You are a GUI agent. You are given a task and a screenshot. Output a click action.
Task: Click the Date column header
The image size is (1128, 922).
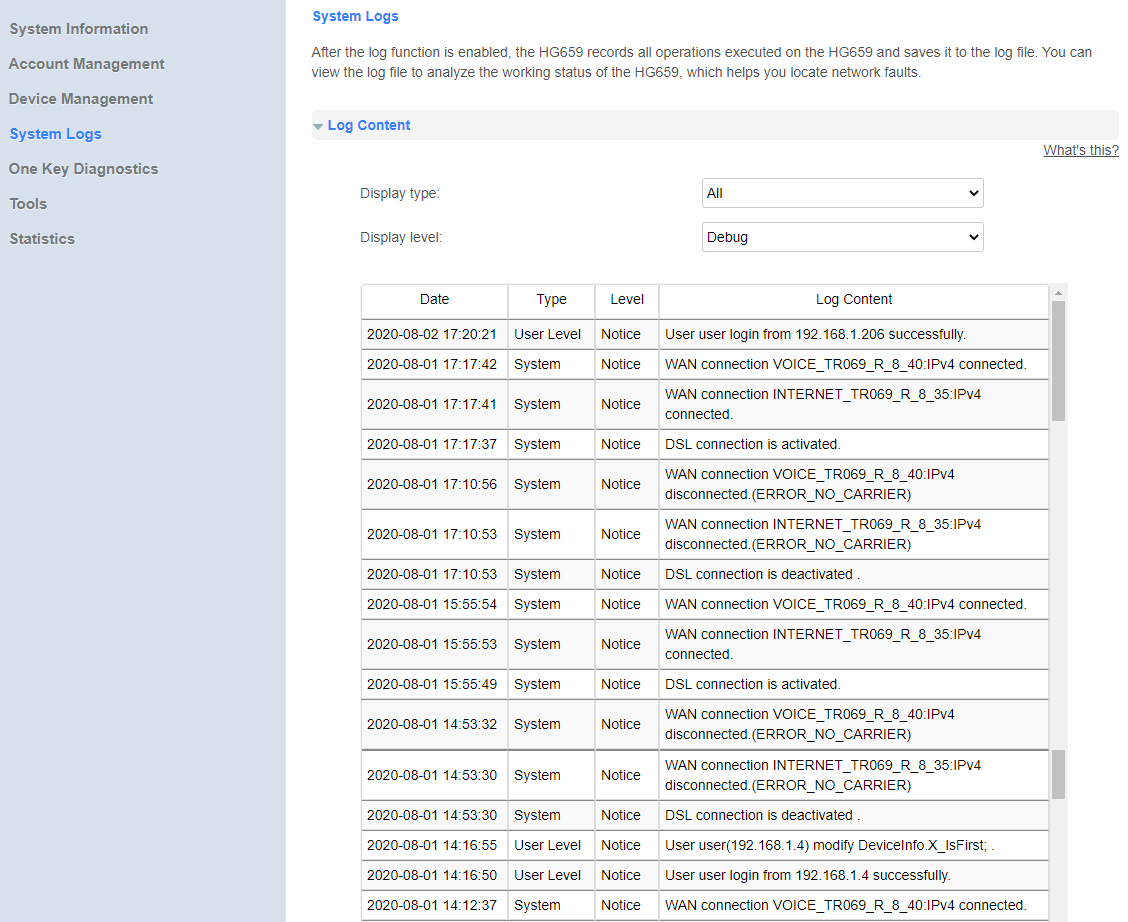pos(435,300)
